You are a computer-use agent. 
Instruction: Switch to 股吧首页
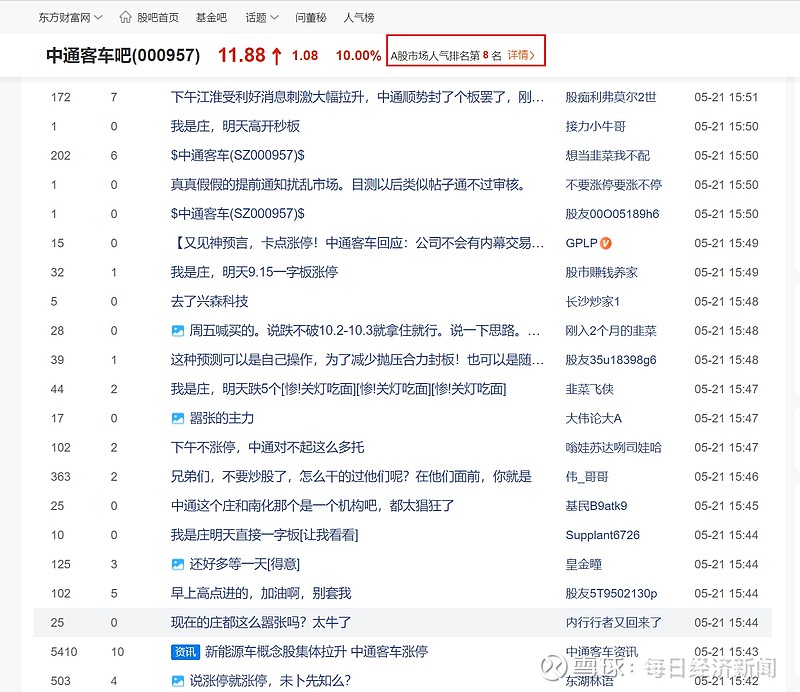pyautogui.click(x=156, y=17)
